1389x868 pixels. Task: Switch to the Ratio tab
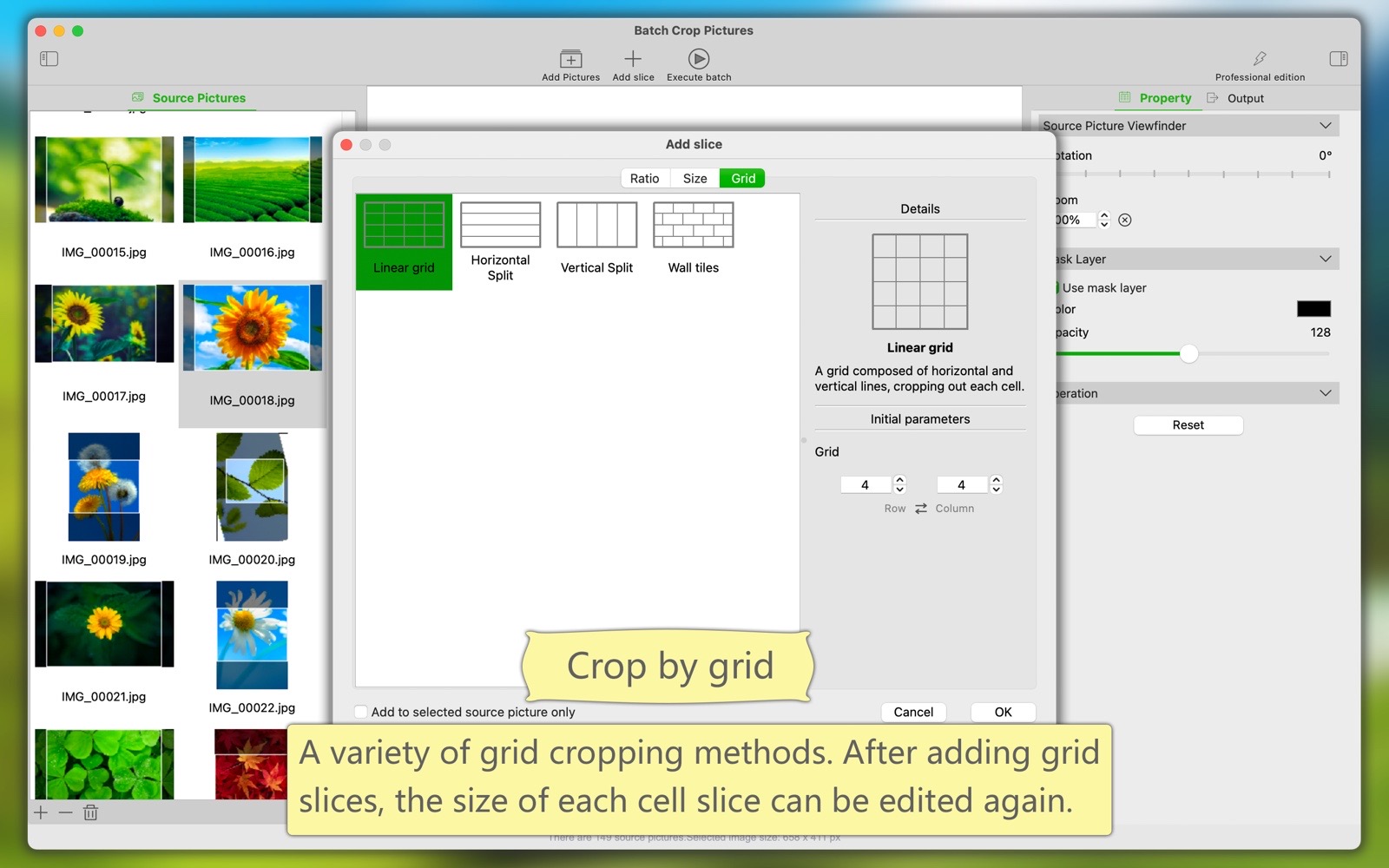644,178
